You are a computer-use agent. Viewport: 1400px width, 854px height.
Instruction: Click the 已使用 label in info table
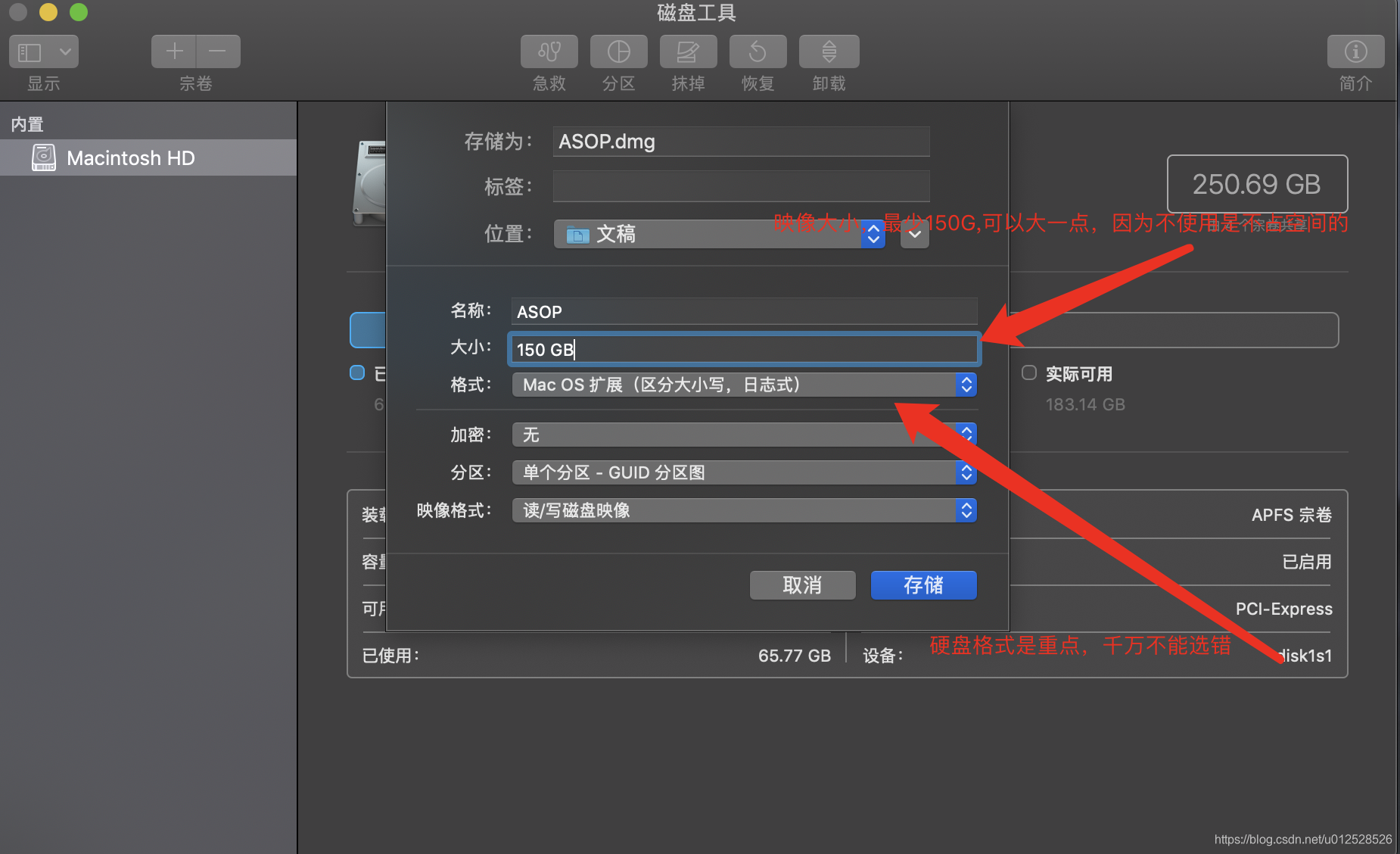390,656
